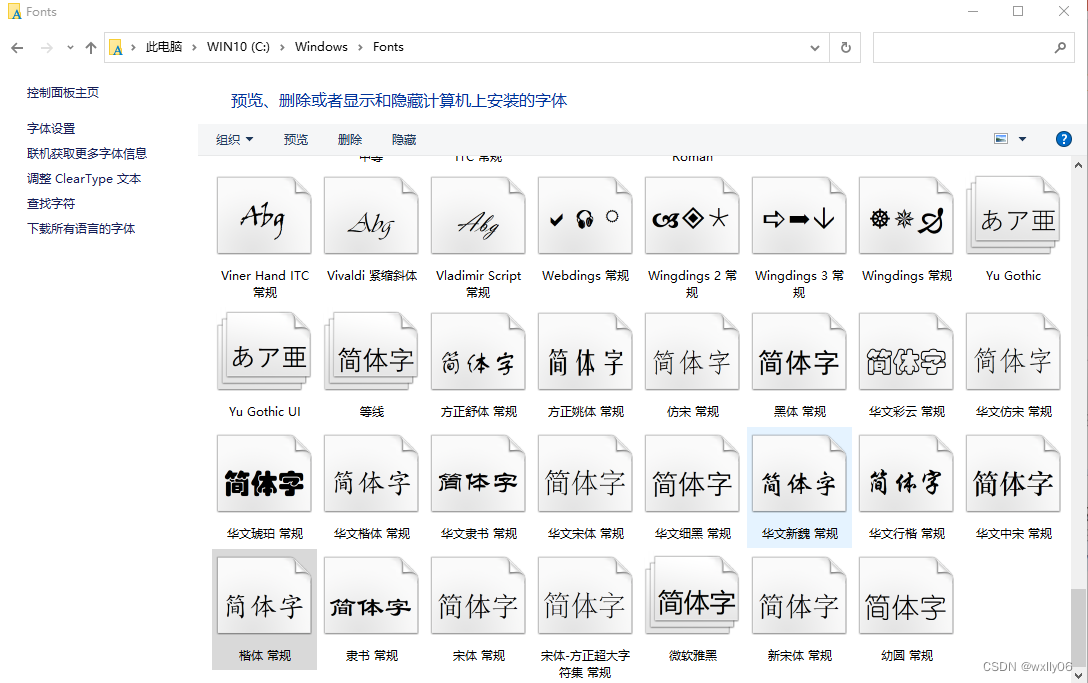Screen dimensions: 1088x683
Task: Click the 预览 toolbar button
Action: [x=296, y=140]
